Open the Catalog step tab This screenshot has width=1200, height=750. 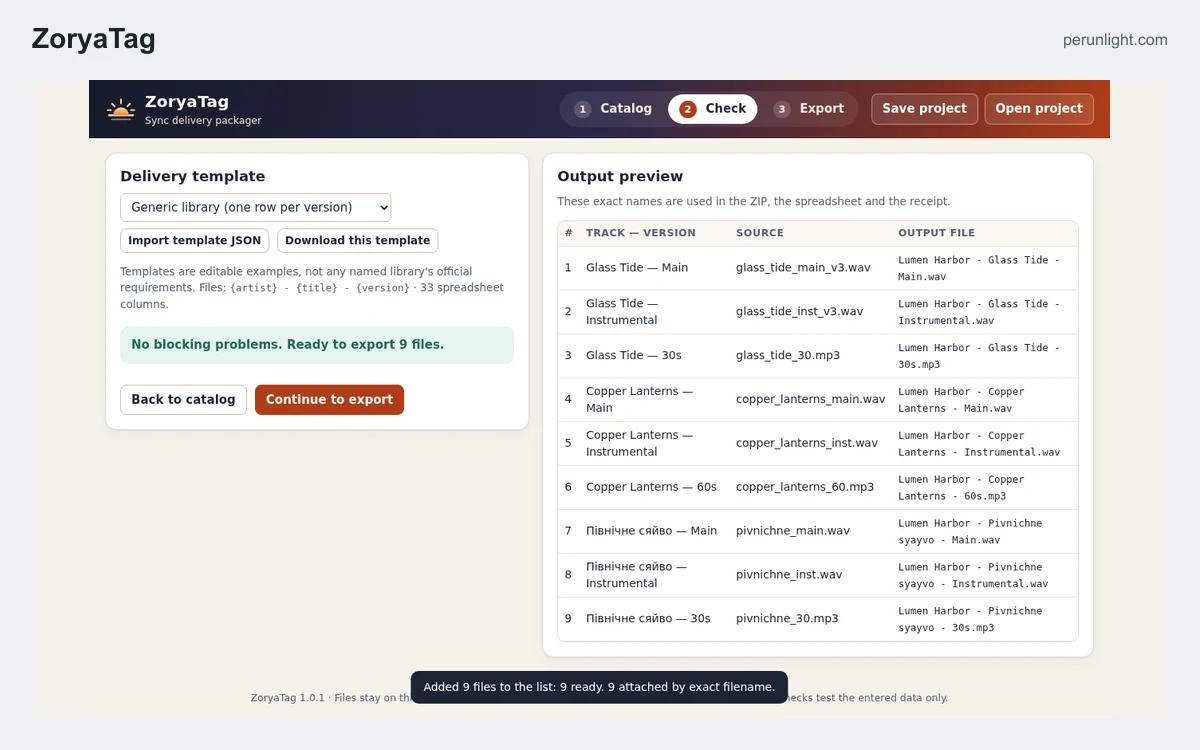(x=613, y=109)
